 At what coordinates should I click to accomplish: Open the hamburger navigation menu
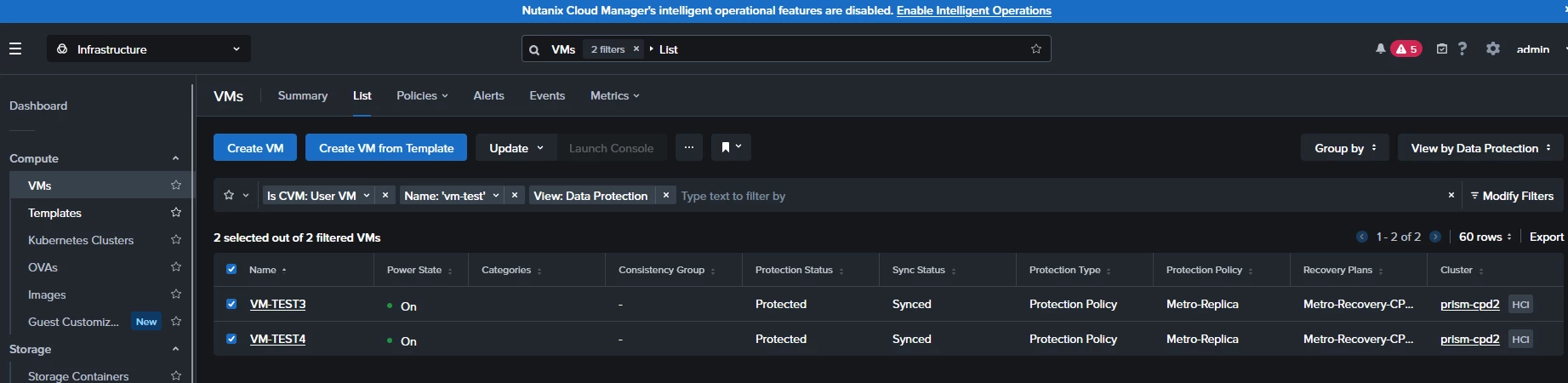pos(15,49)
